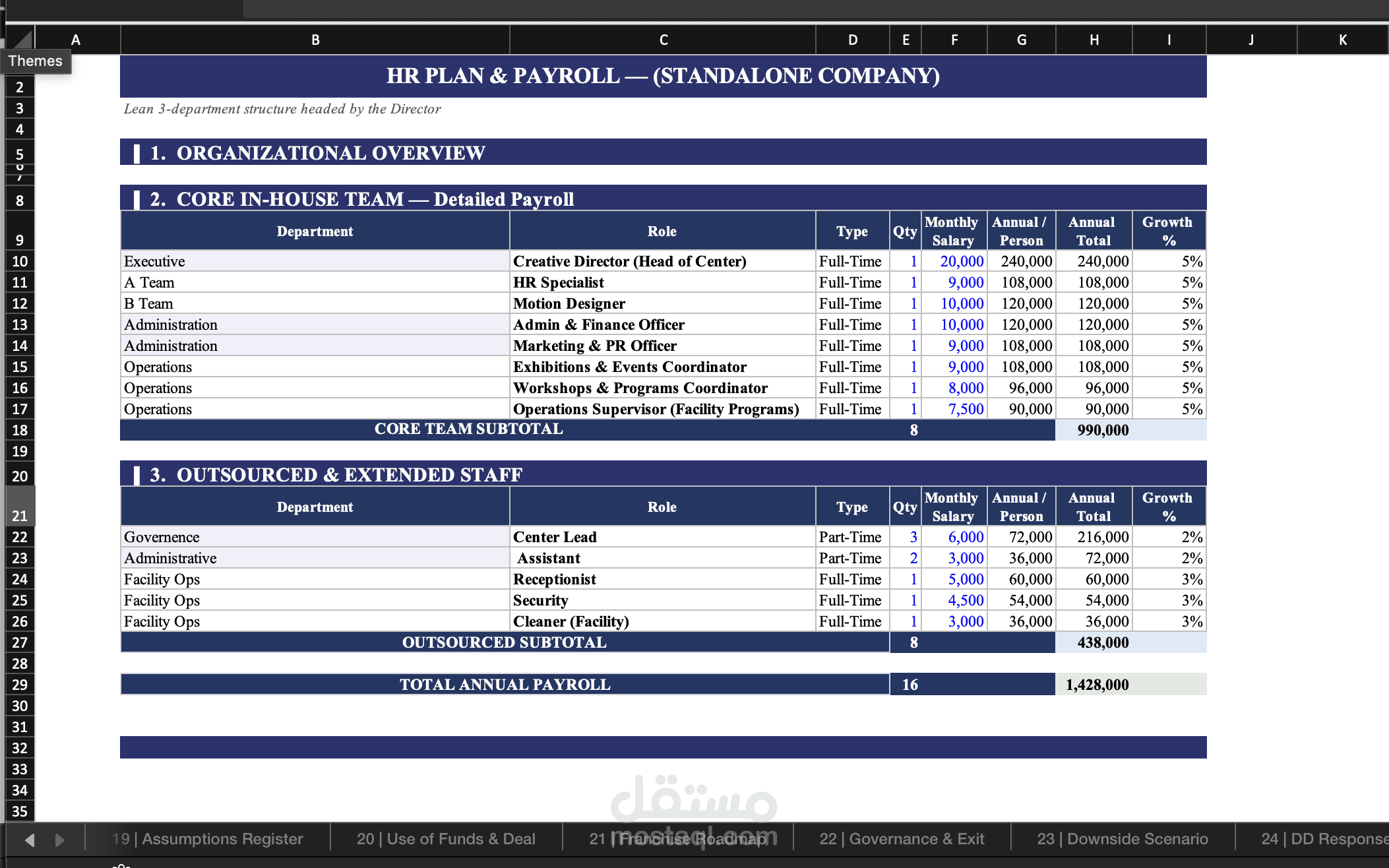Select the 'Cleaner (Facility)' role cell
1389x868 pixels.
663,621
